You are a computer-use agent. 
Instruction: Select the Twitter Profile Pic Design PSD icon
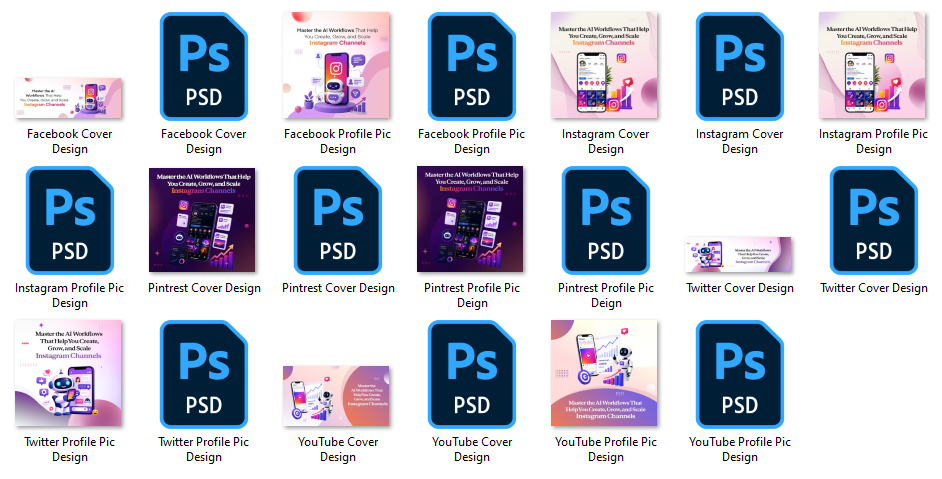(x=204, y=374)
